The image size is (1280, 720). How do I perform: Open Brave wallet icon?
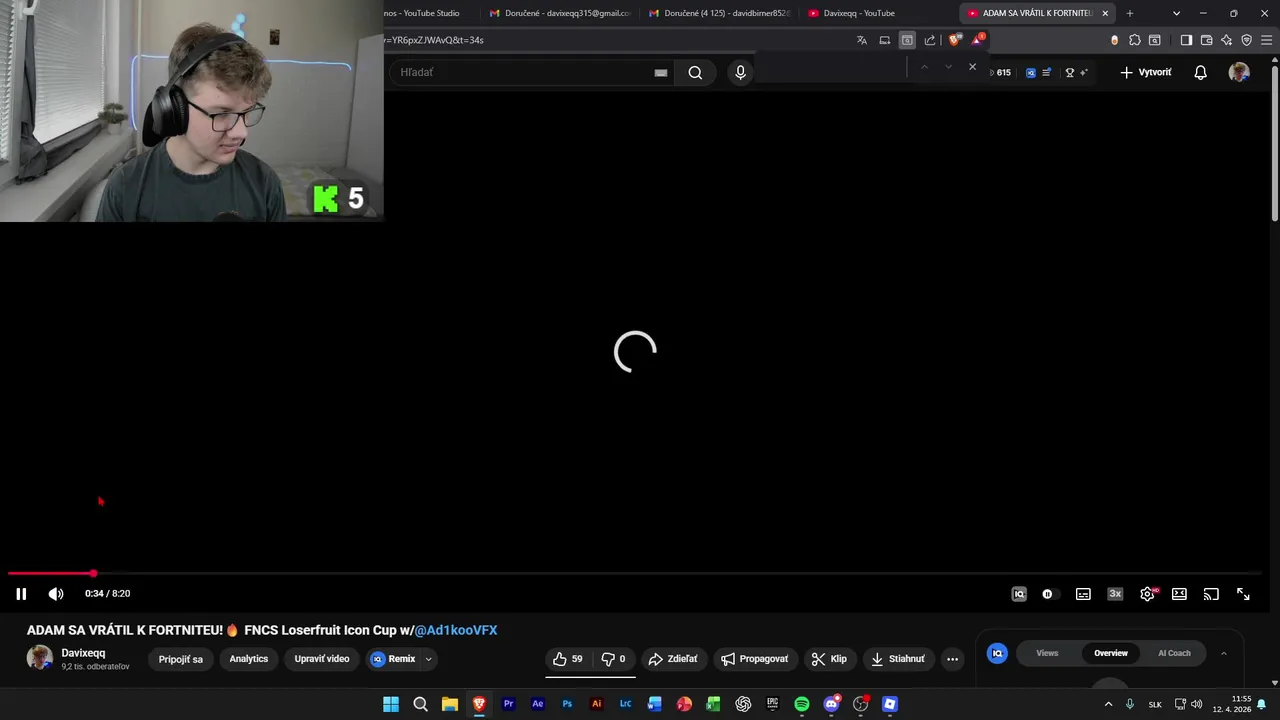pos(1206,40)
